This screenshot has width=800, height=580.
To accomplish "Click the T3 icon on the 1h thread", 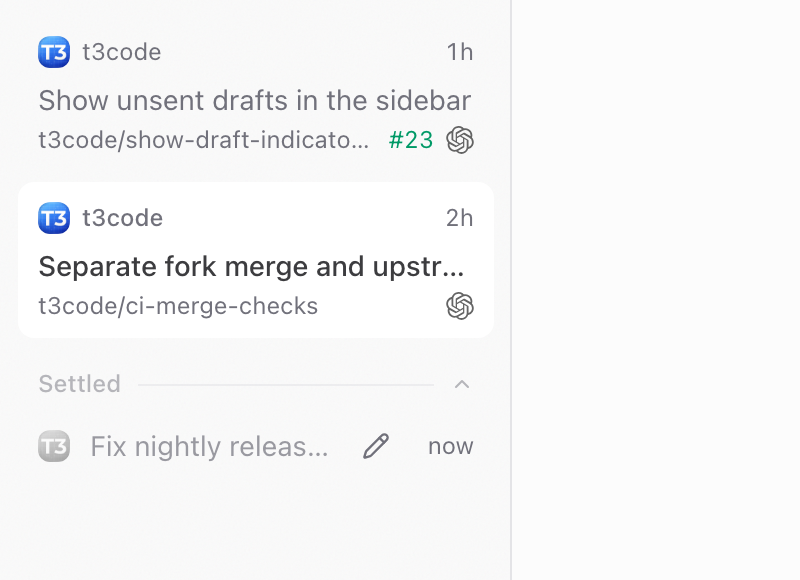I will (54, 52).
